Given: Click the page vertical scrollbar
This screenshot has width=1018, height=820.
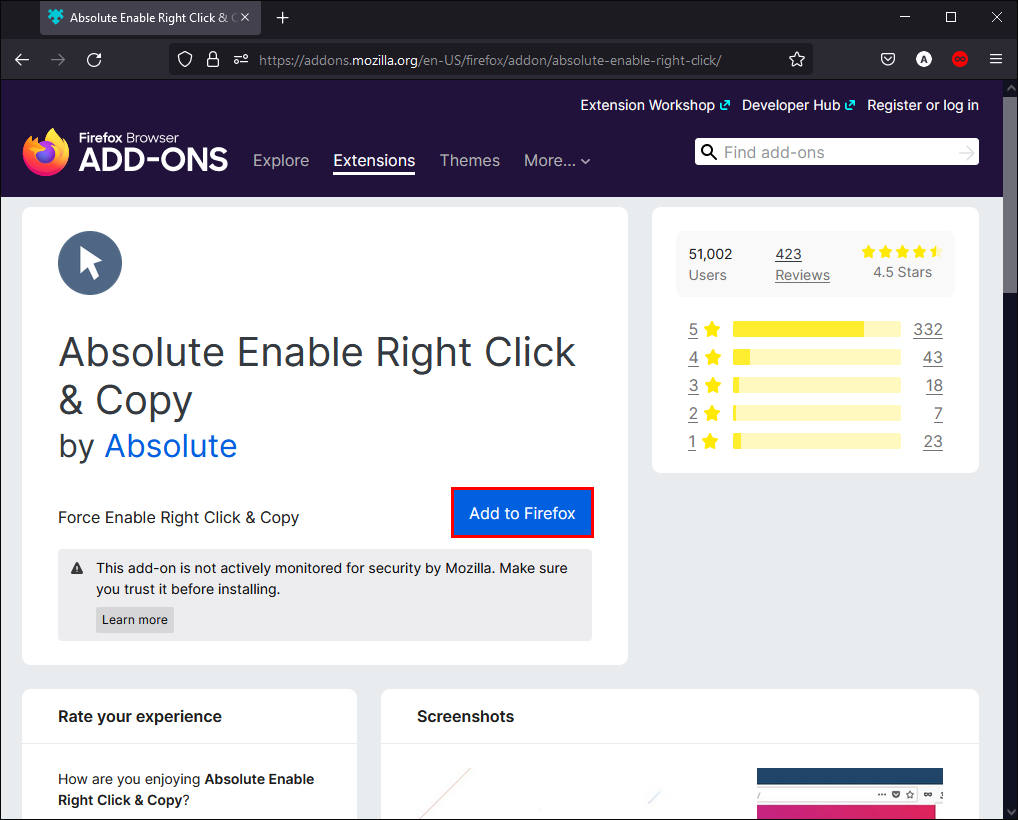Looking at the screenshot, I should pyautogui.click(x=1010, y=195).
